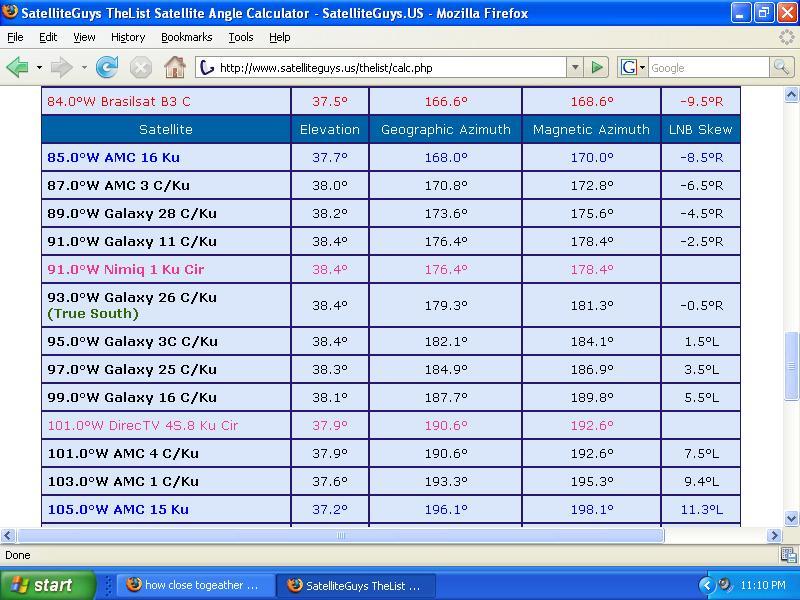Switch to SatelliteGuys TheList taskbar window
Viewport: 800px width, 600px height.
(x=356, y=585)
